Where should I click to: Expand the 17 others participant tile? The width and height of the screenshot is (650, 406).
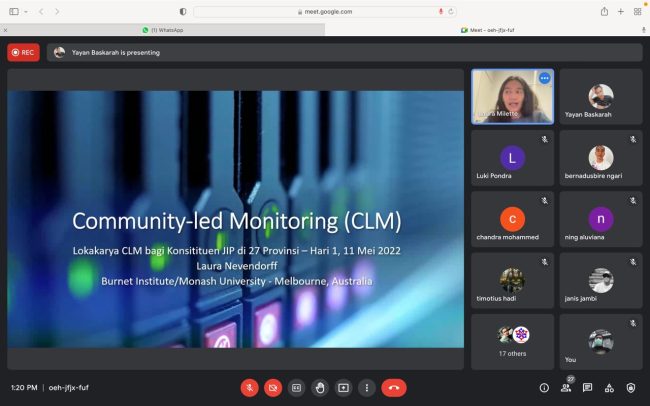pyautogui.click(x=513, y=341)
